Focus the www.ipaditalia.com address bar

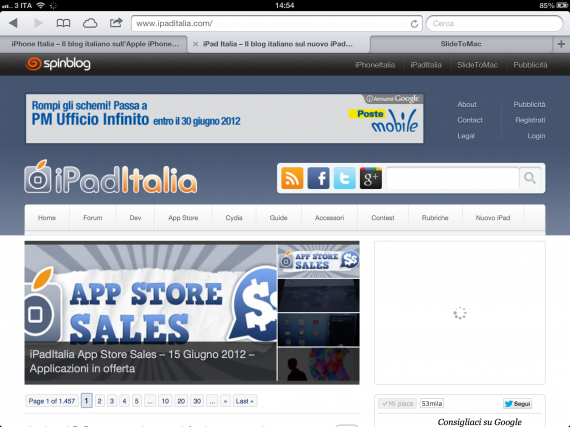276,24
